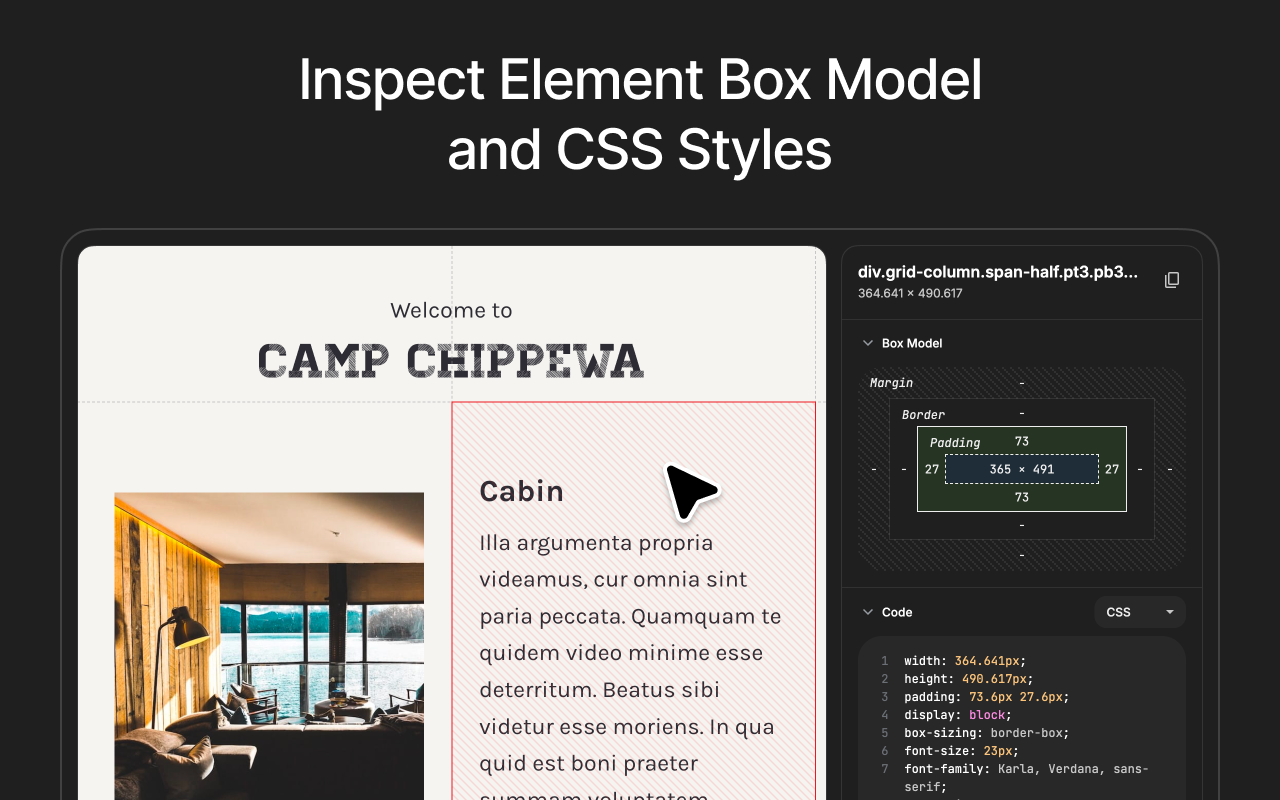Click the Code section title
The image size is (1280, 800).
(x=897, y=612)
